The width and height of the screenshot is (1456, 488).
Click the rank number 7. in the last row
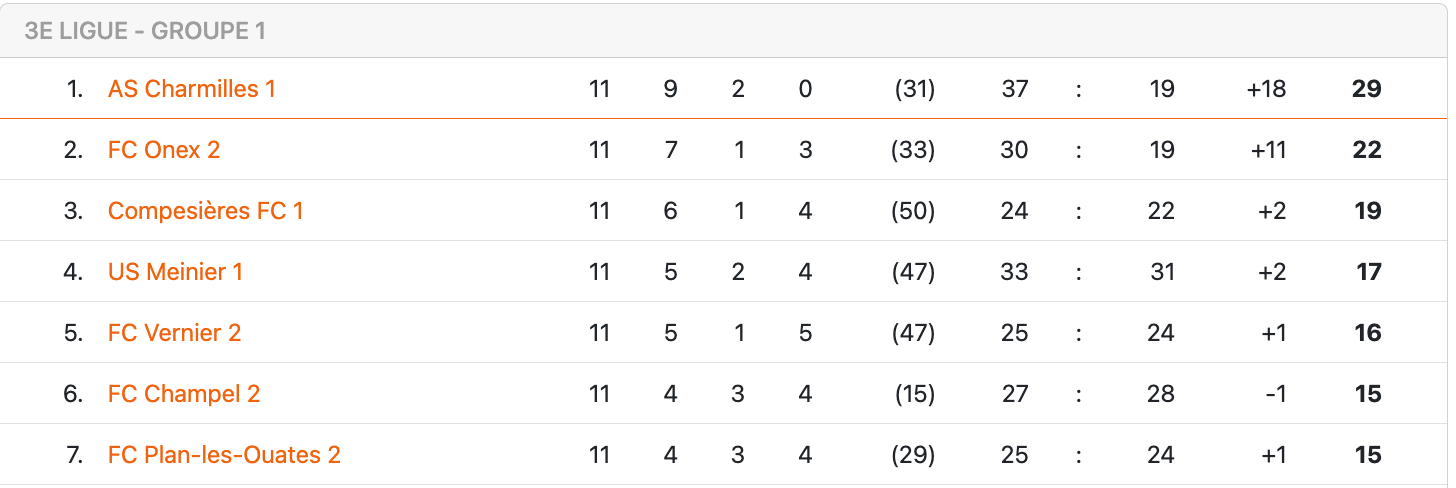click(x=74, y=455)
